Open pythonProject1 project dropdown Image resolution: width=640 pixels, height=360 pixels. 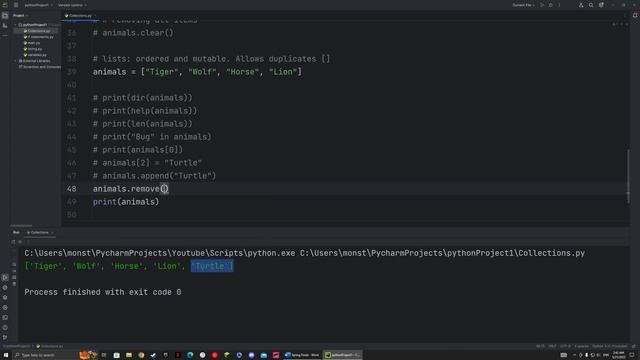coord(38,5)
